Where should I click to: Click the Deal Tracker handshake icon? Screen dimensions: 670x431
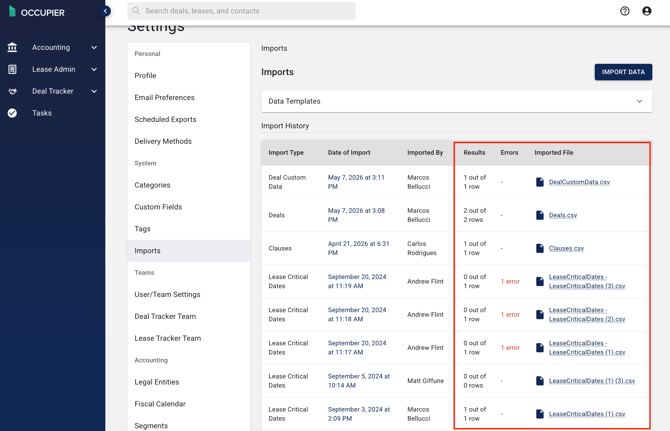(x=12, y=91)
